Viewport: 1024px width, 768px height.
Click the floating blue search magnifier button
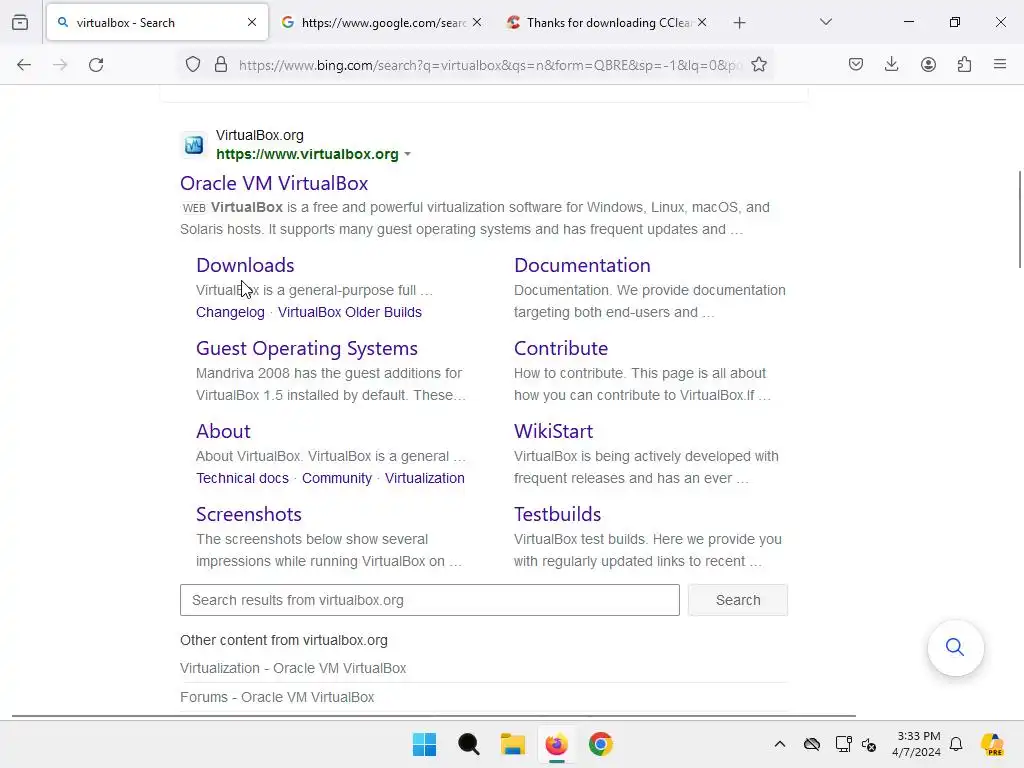coord(955,647)
